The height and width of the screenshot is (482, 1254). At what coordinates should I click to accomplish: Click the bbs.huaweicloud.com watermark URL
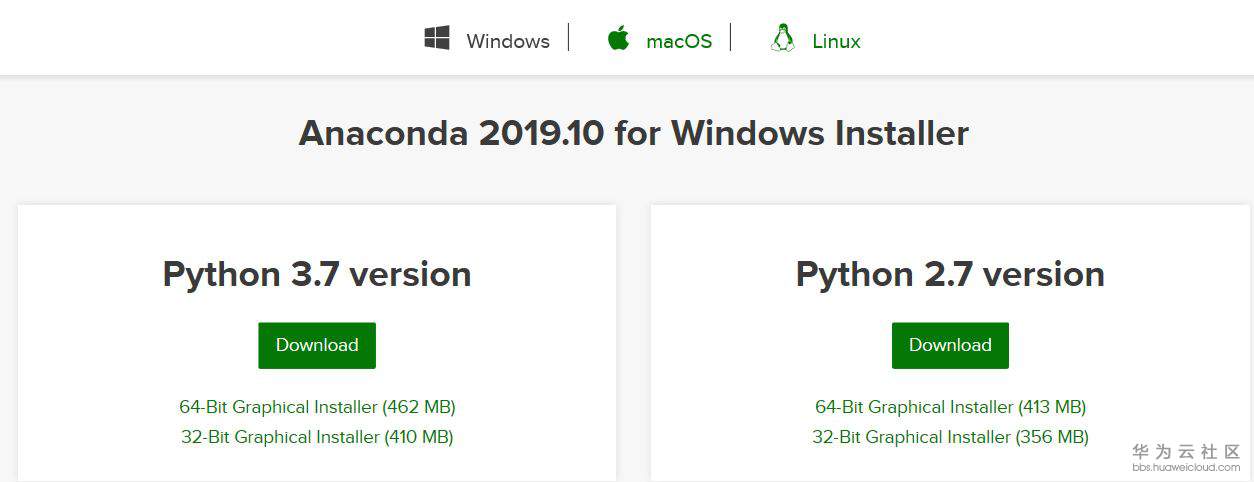coord(1186,467)
